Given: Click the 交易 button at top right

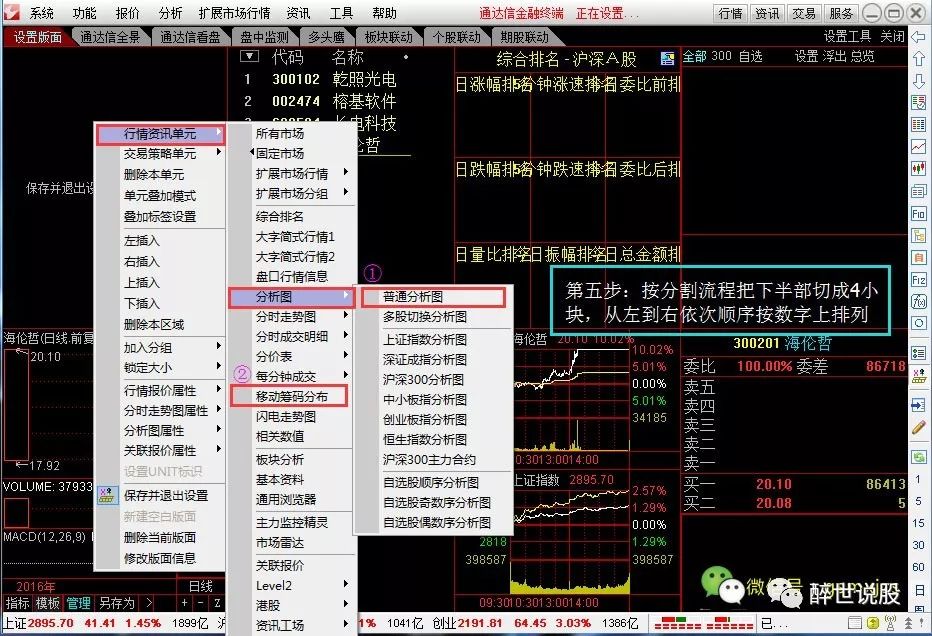Looking at the screenshot, I should (x=804, y=13).
